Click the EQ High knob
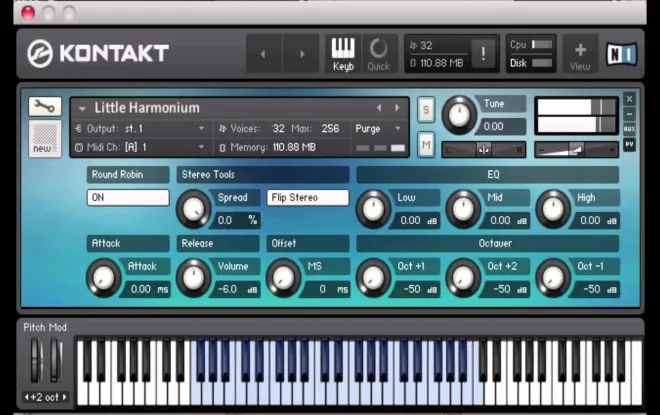660x415 pixels. (553, 209)
